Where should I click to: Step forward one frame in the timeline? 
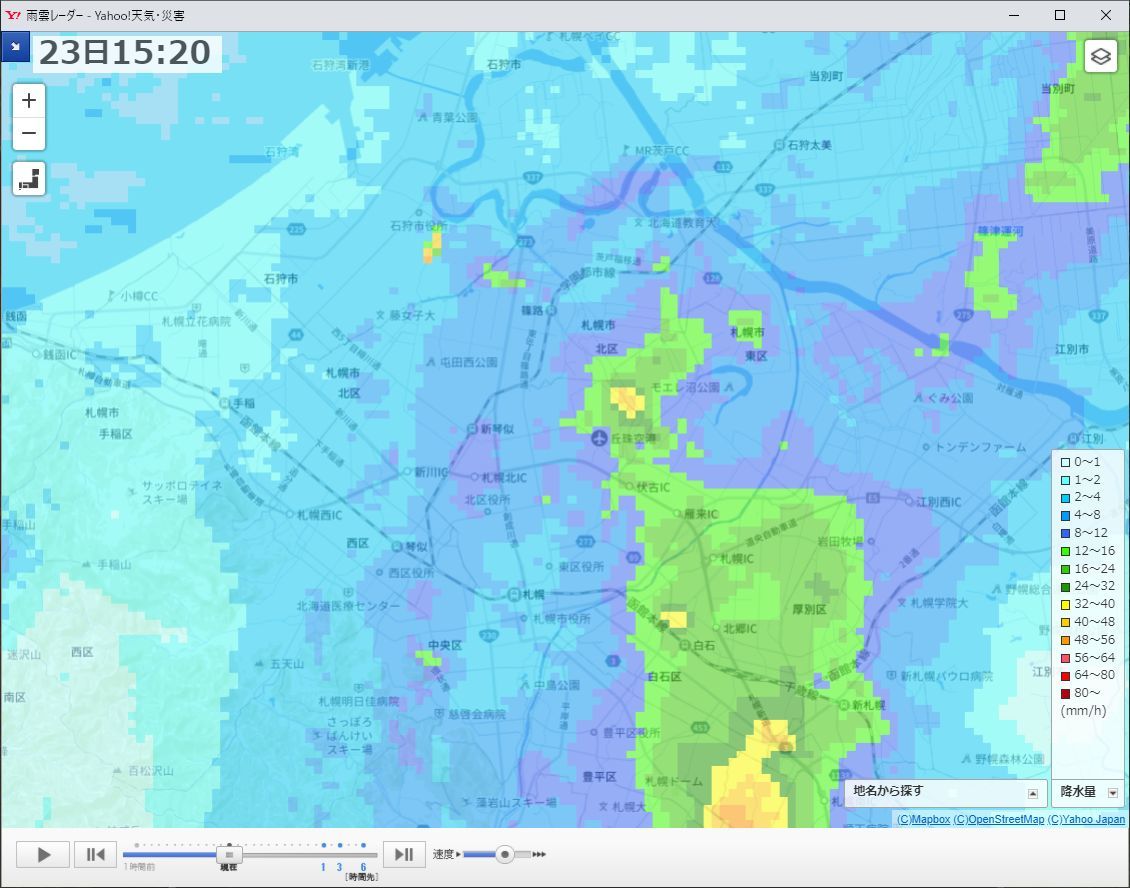tap(404, 855)
